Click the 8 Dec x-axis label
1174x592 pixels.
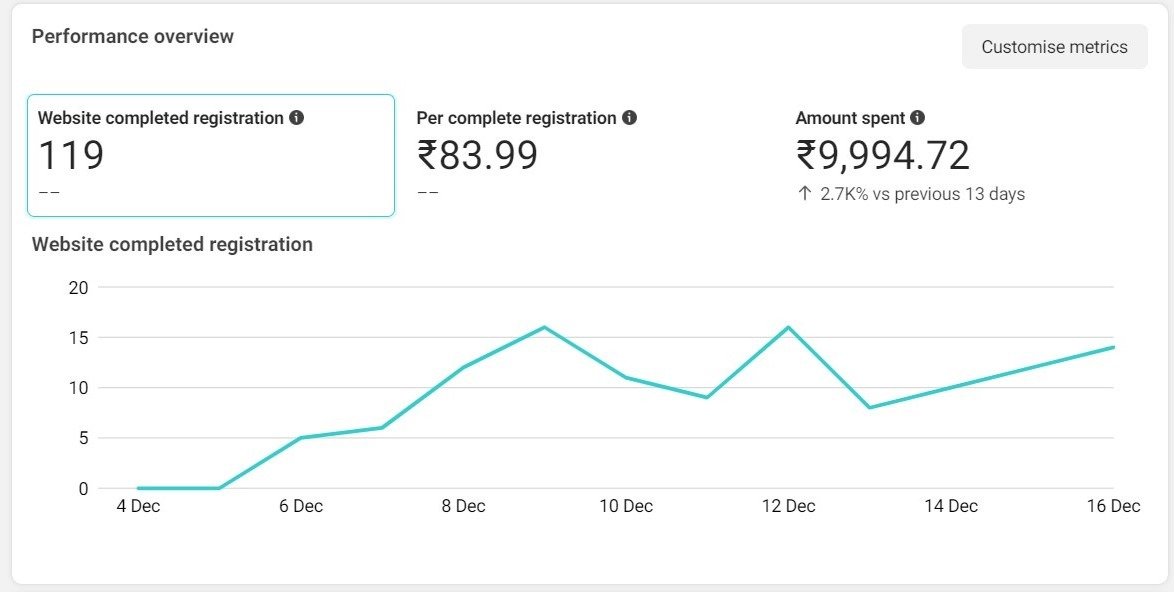point(463,506)
